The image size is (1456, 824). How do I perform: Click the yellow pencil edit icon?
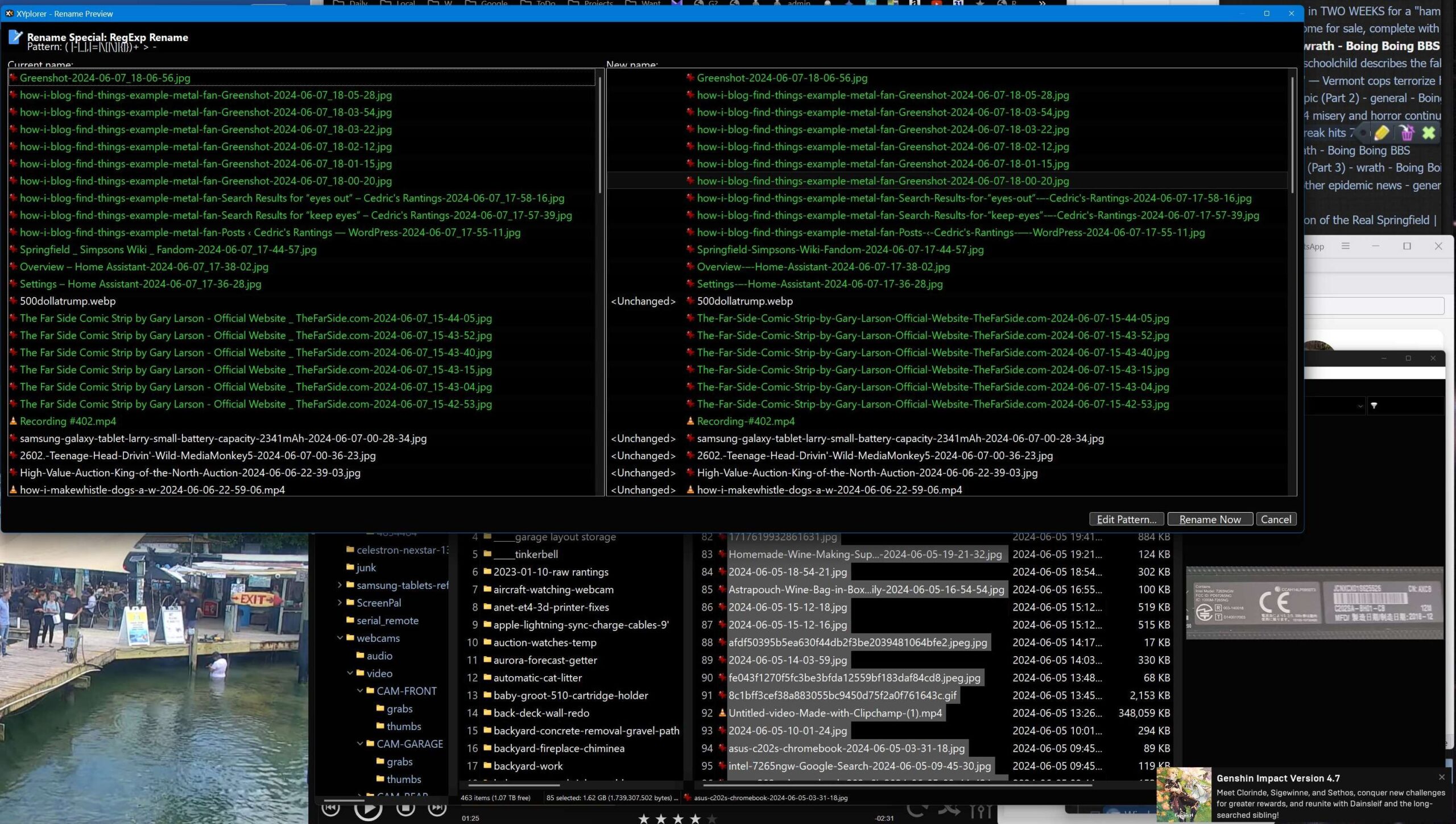point(1381,133)
